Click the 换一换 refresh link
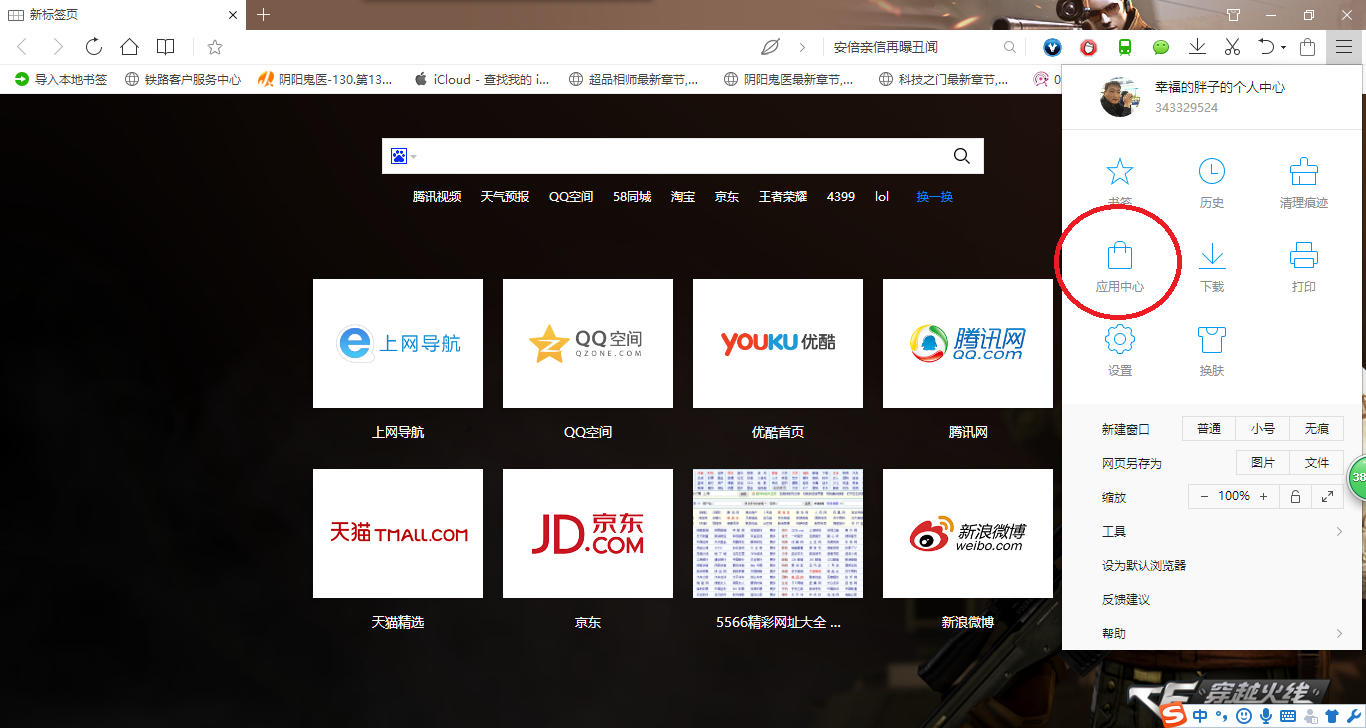Screen dimensions: 1366x728 pyautogui.click(x=934, y=197)
